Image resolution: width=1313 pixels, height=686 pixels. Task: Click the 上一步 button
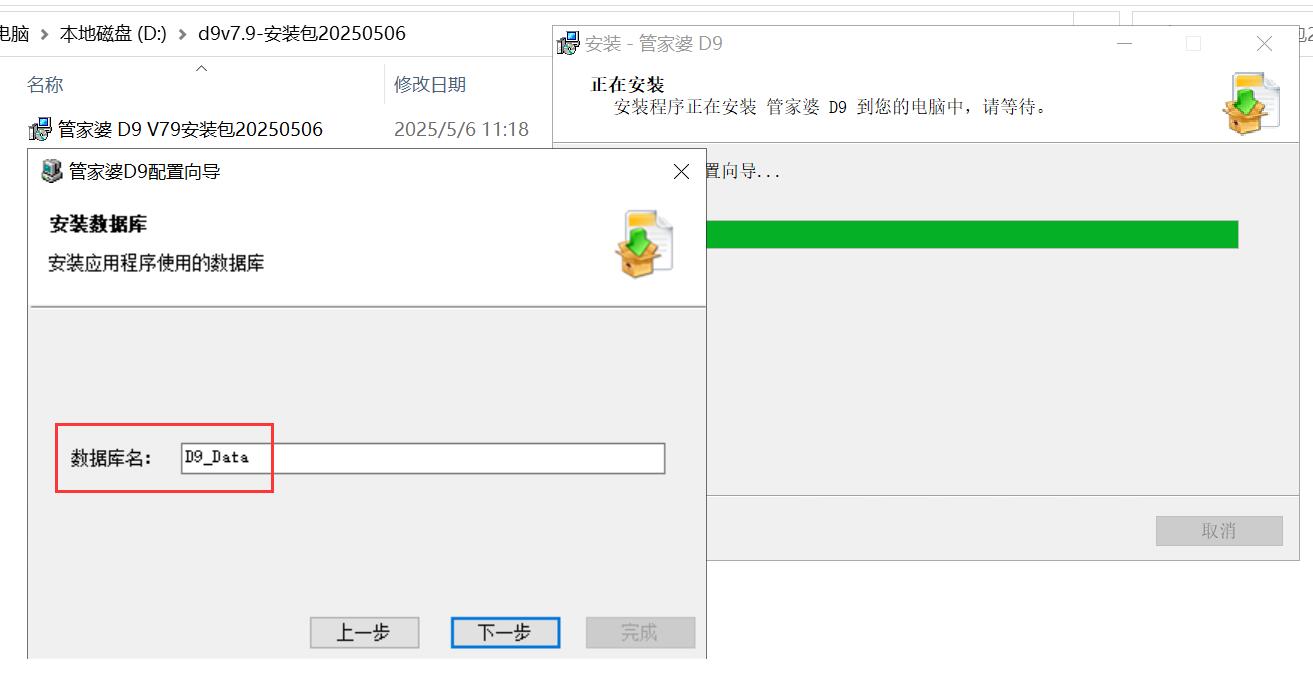coord(364,632)
